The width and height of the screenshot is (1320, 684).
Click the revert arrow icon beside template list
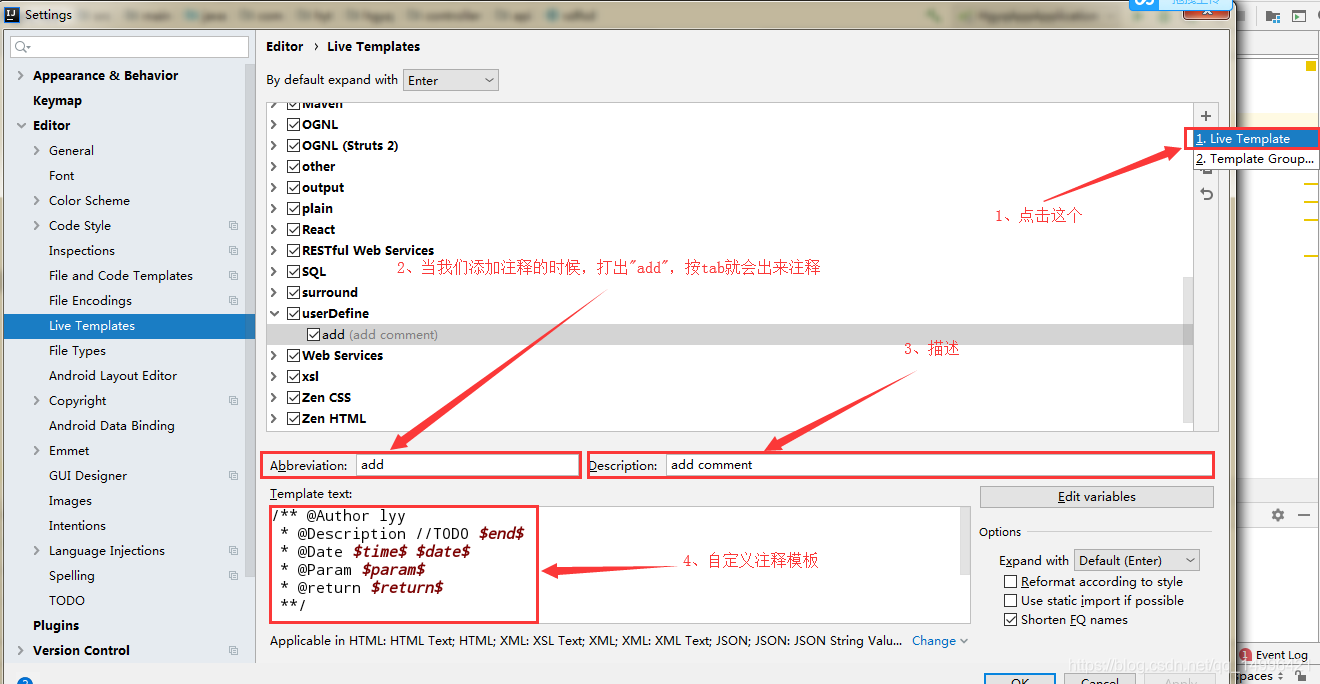[1207, 194]
